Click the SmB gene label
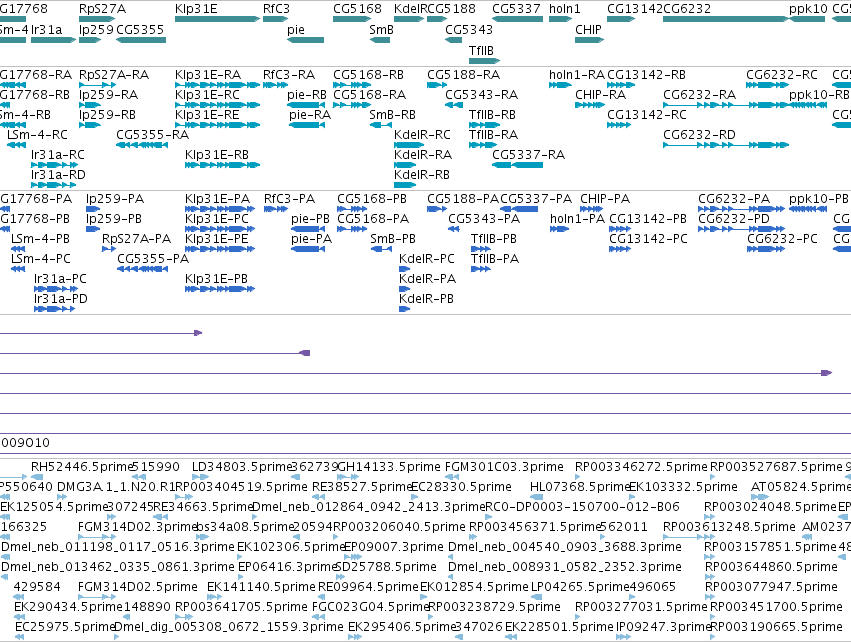851x642 pixels. [x=381, y=29]
